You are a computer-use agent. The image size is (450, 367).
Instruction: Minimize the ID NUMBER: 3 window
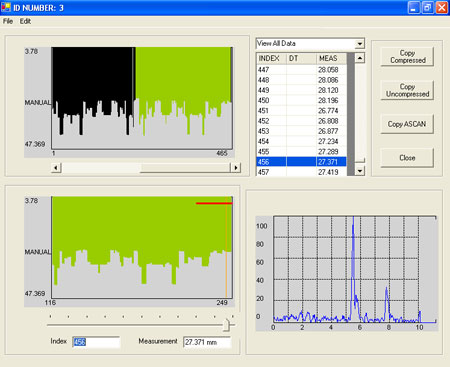pos(413,7)
